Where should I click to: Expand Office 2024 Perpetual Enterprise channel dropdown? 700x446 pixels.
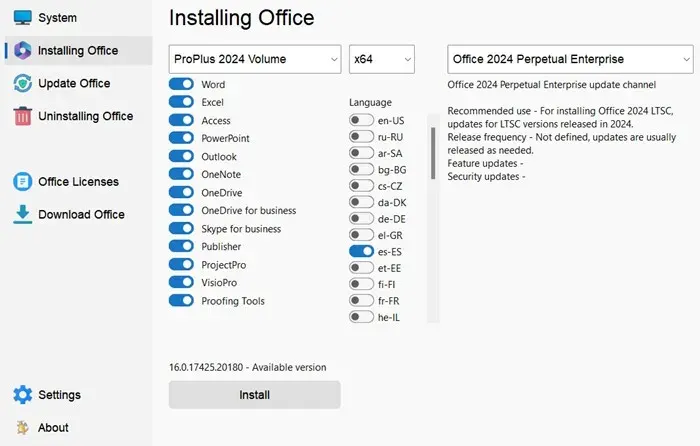coord(570,59)
